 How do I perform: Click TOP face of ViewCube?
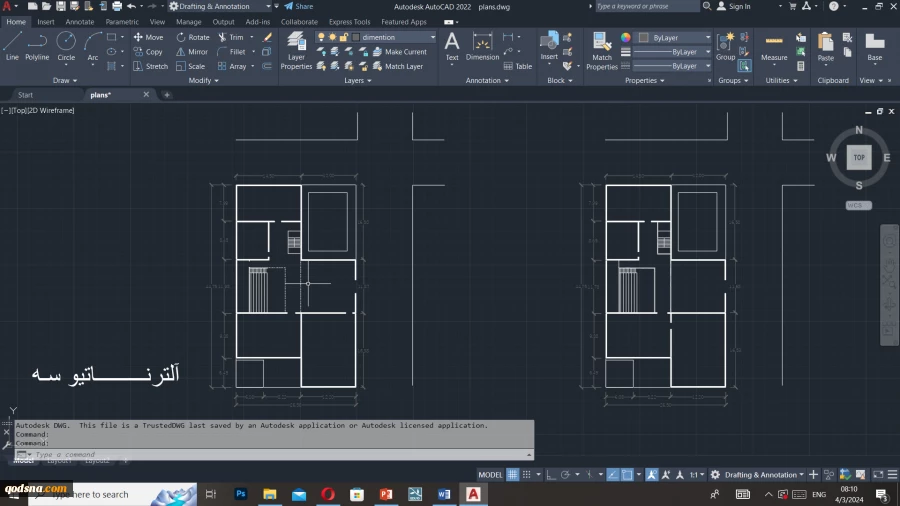(859, 157)
